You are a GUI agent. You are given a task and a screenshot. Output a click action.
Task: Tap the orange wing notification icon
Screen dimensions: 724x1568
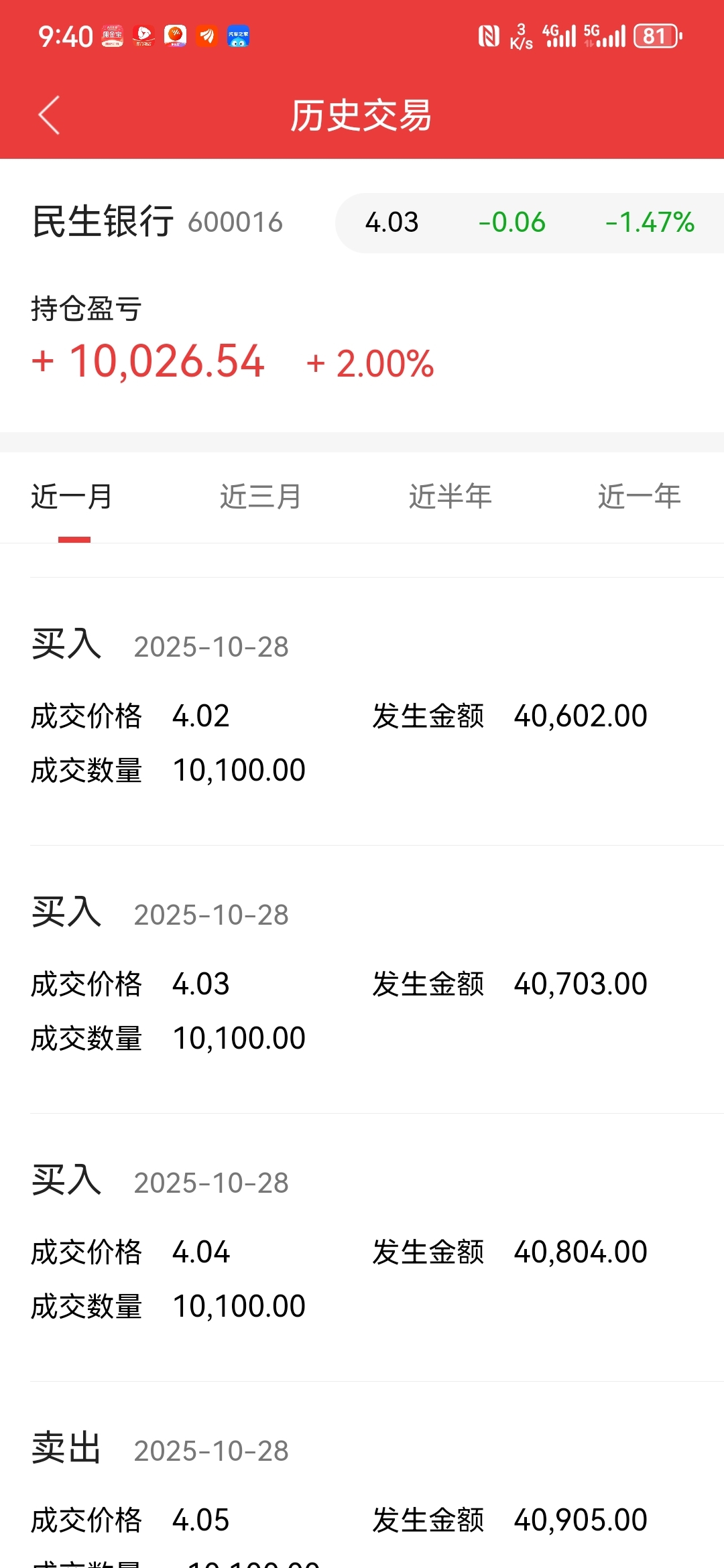click(x=206, y=36)
